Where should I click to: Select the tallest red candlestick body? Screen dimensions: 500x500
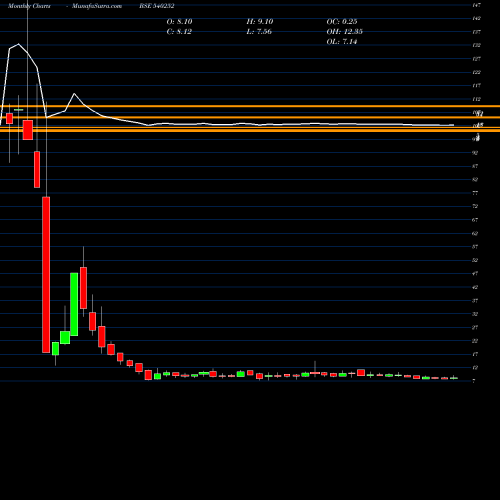pos(46,275)
